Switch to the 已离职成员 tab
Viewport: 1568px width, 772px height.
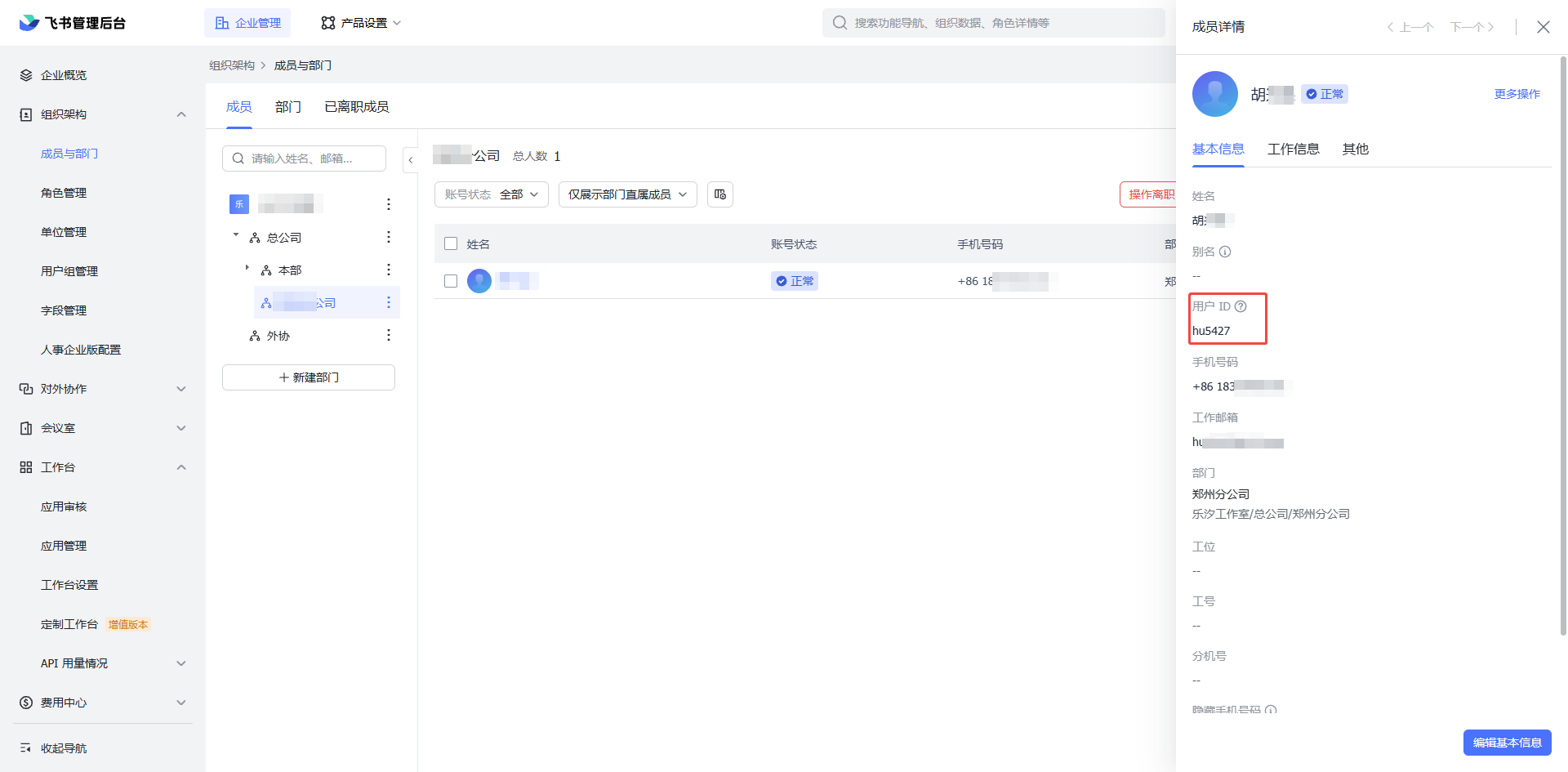pyautogui.click(x=356, y=107)
